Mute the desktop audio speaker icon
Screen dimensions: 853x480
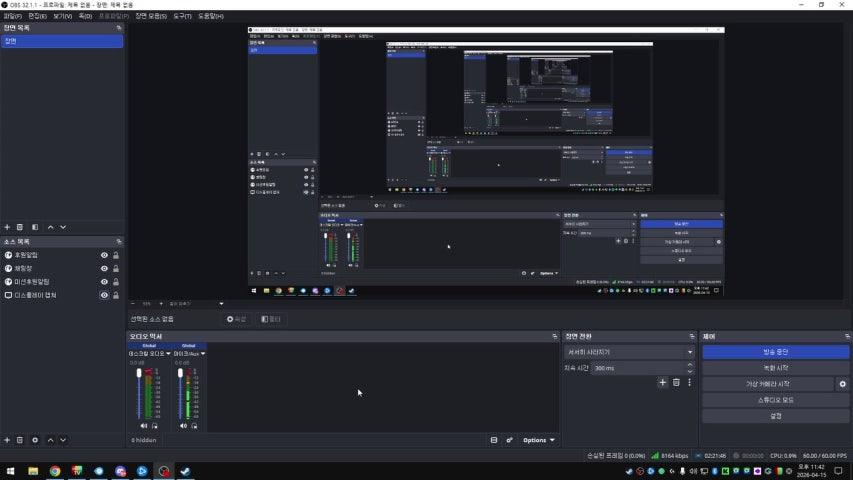[x=143, y=426]
